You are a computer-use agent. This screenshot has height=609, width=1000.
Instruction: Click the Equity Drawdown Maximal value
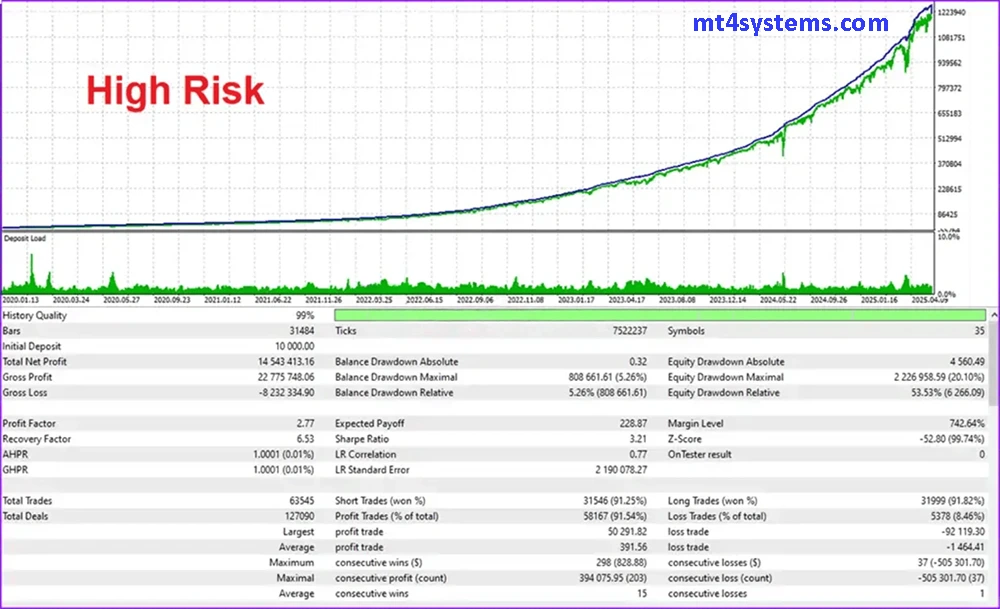click(931, 378)
